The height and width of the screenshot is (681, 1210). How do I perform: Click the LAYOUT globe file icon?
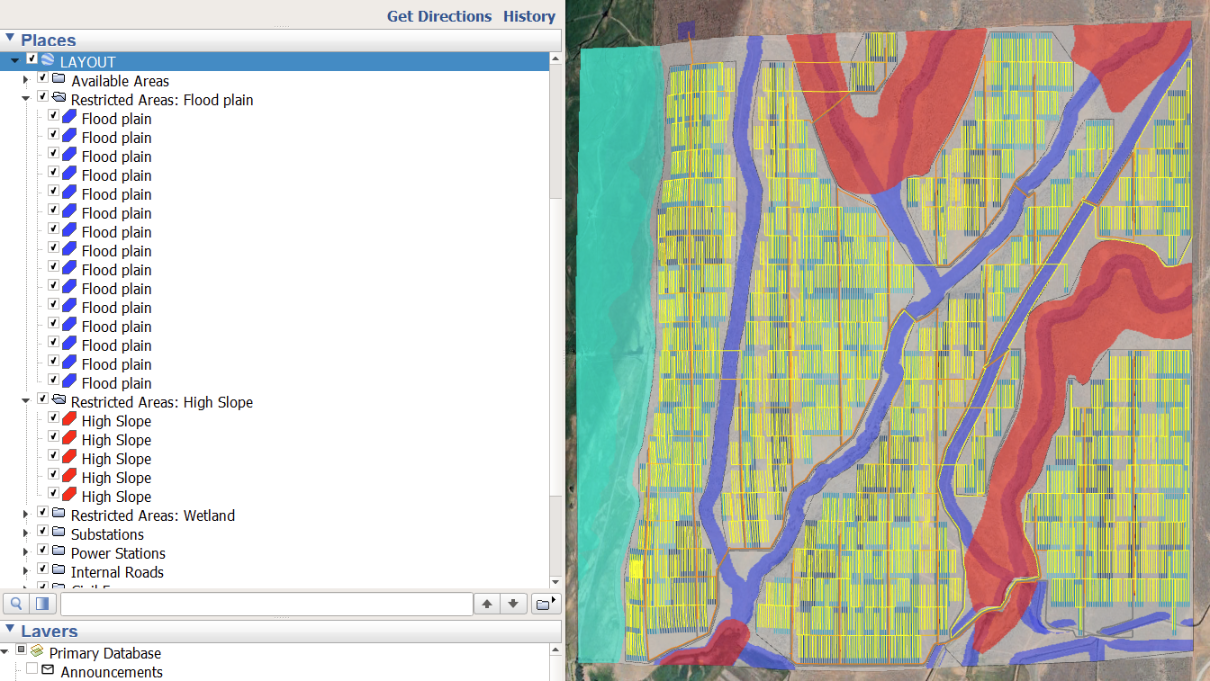(x=48, y=61)
